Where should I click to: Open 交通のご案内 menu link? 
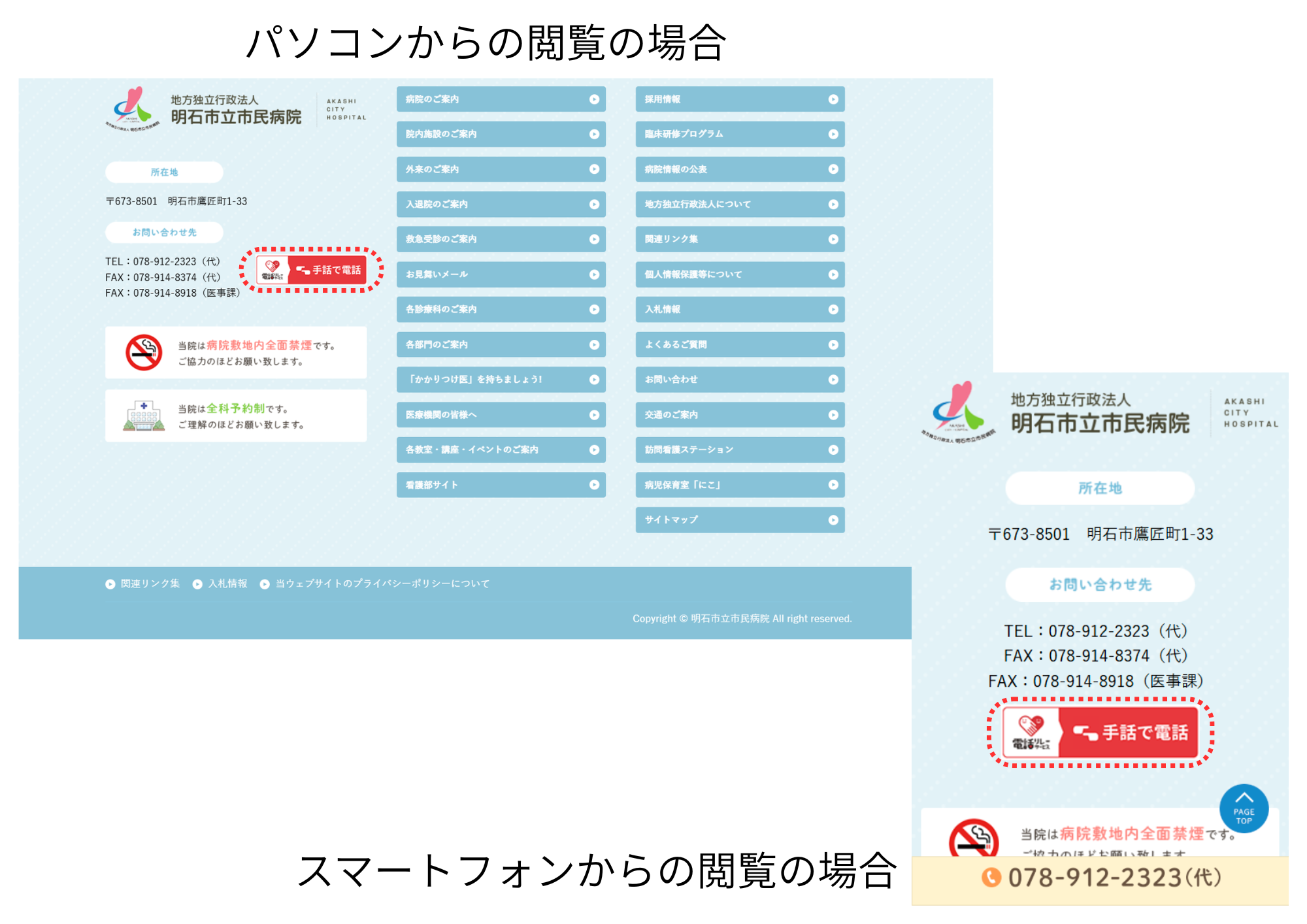(x=740, y=415)
